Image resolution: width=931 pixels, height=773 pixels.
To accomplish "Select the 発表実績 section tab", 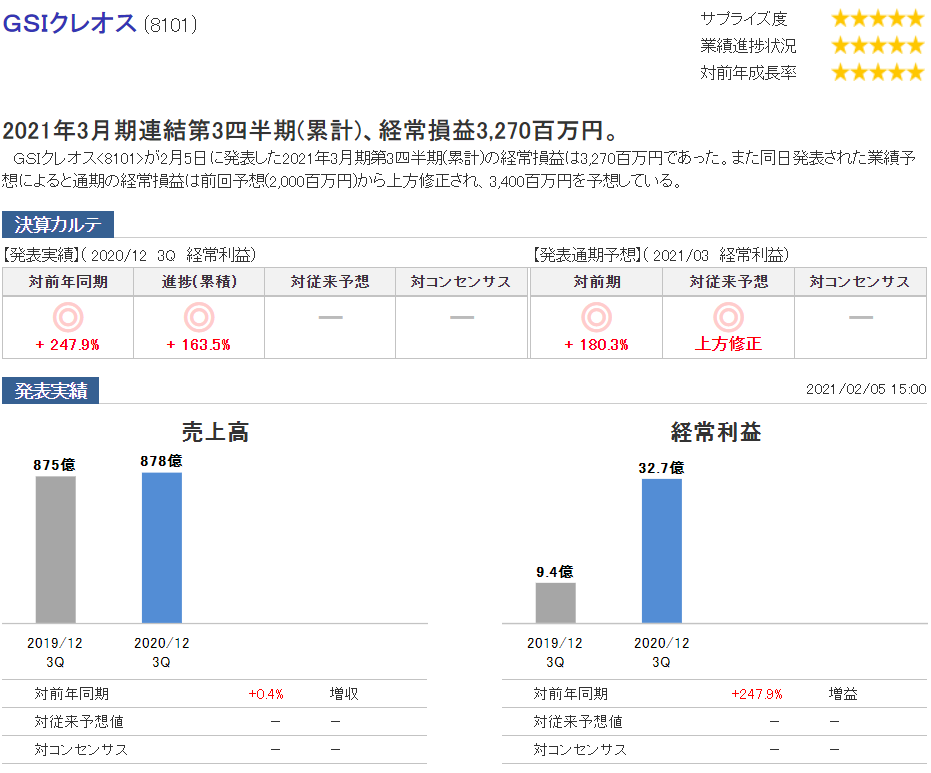I will 50,391.
